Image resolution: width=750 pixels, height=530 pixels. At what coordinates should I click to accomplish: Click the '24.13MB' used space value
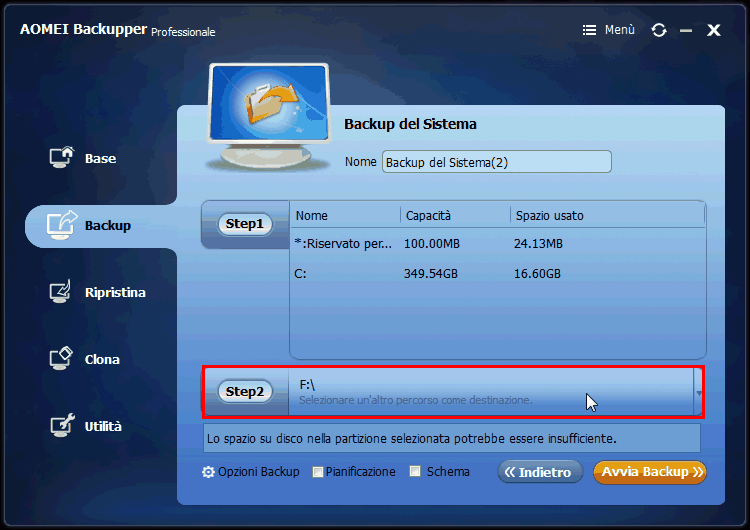(538, 244)
